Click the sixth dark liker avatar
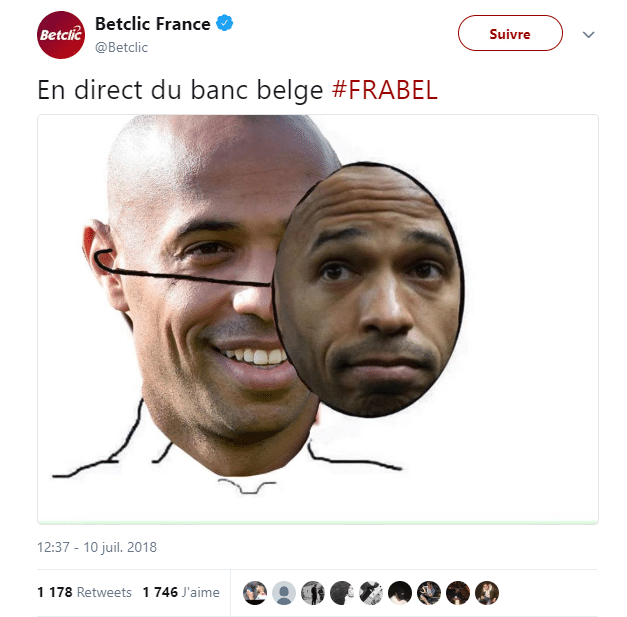Image resolution: width=627 pixels, height=617 pixels. click(x=400, y=593)
